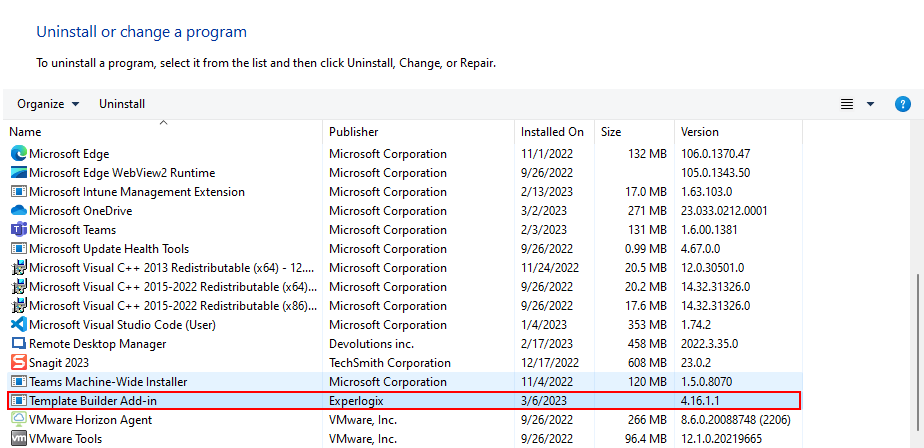Click the 106.0.1370.47 version value
Viewport: 924px width, 448px height.
[x=715, y=154]
